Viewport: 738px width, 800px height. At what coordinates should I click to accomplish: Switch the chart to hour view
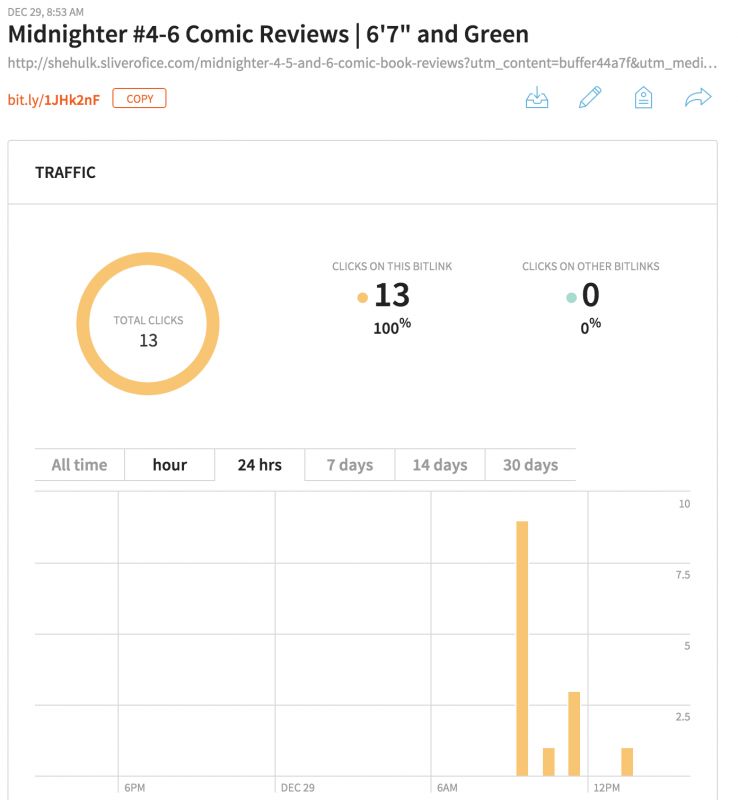tap(169, 464)
